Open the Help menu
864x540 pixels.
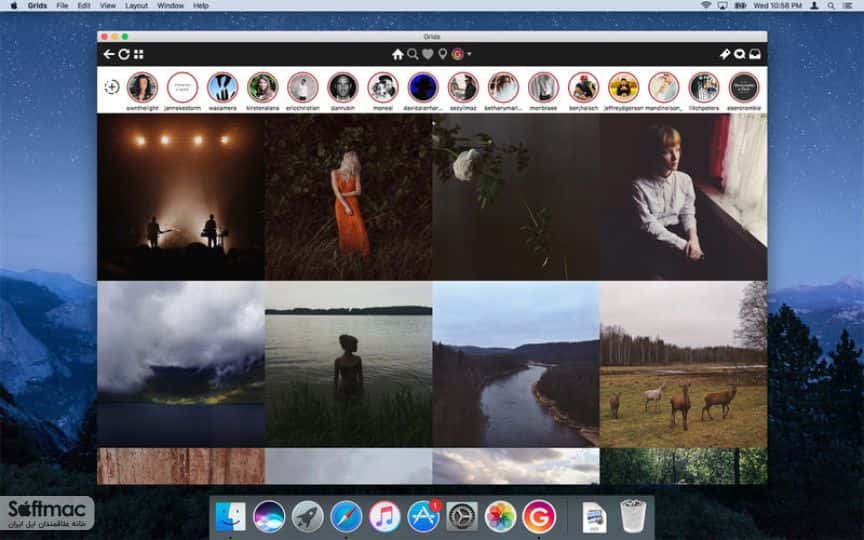click(201, 6)
